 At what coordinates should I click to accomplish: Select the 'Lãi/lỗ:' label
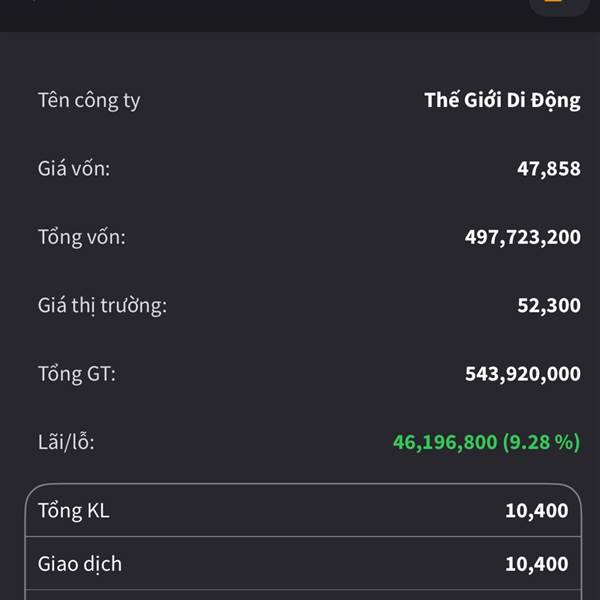click(66, 442)
